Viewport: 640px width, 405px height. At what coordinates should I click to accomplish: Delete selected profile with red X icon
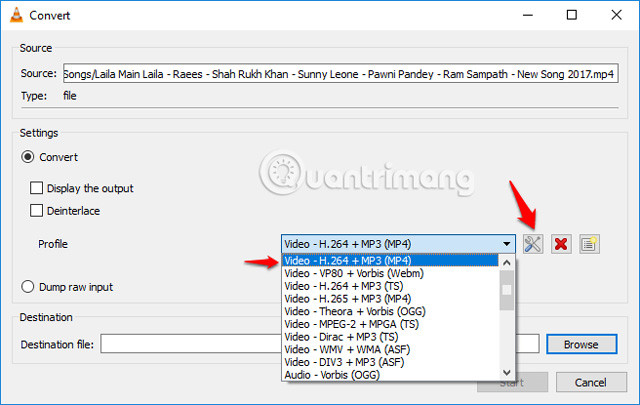tap(561, 244)
